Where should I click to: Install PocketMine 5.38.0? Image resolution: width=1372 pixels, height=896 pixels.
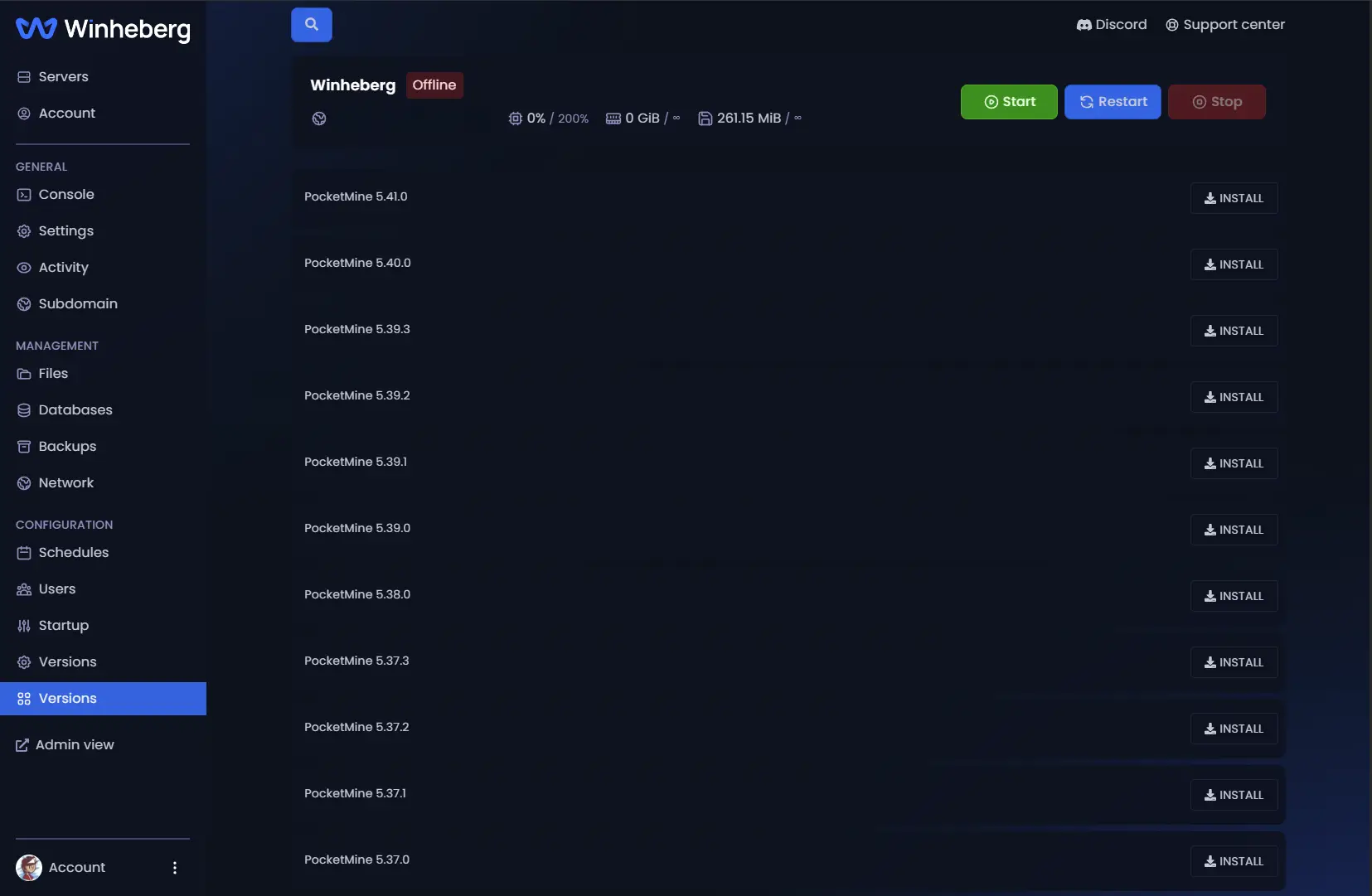pyautogui.click(x=1234, y=596)
